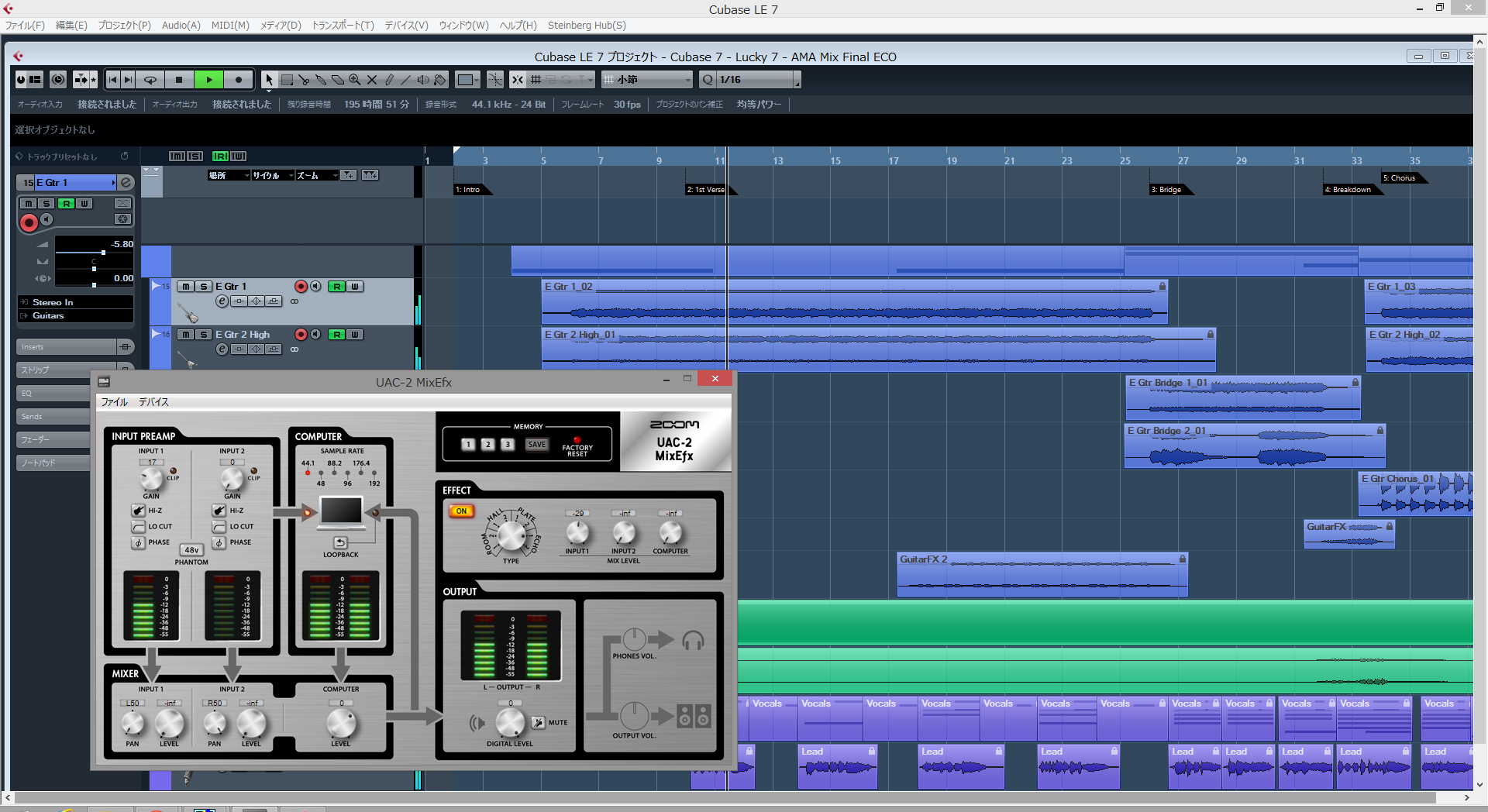1488x812 pixels.
Task: Open the デバイス menu in UAC-2 MixEfx
Action: click(x=153, y=402)
